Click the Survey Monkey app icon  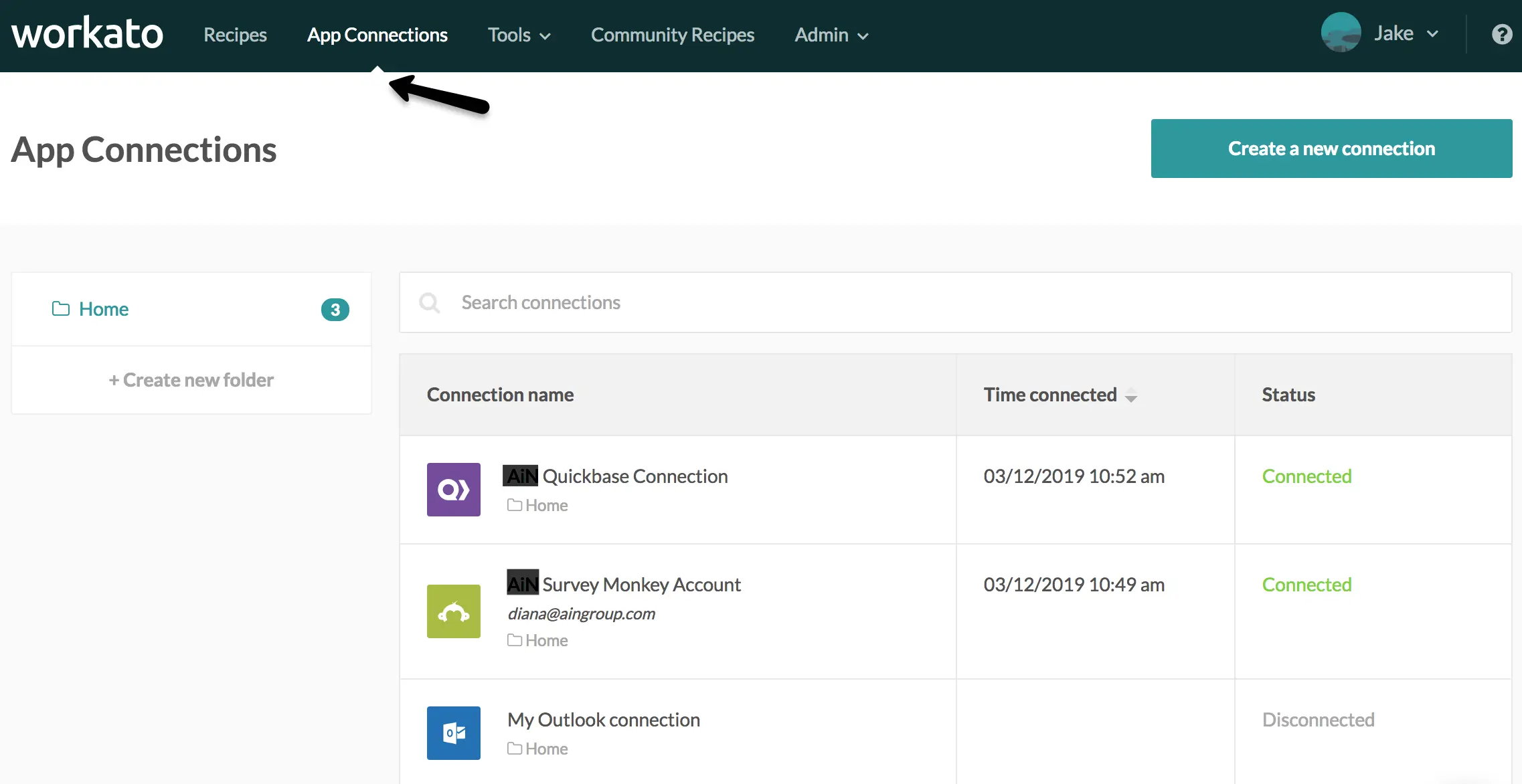tap(454, 611)
